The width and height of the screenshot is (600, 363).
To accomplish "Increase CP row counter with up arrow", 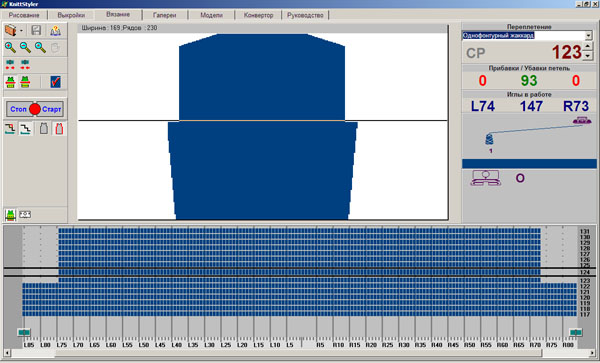I will coord(589,47).
